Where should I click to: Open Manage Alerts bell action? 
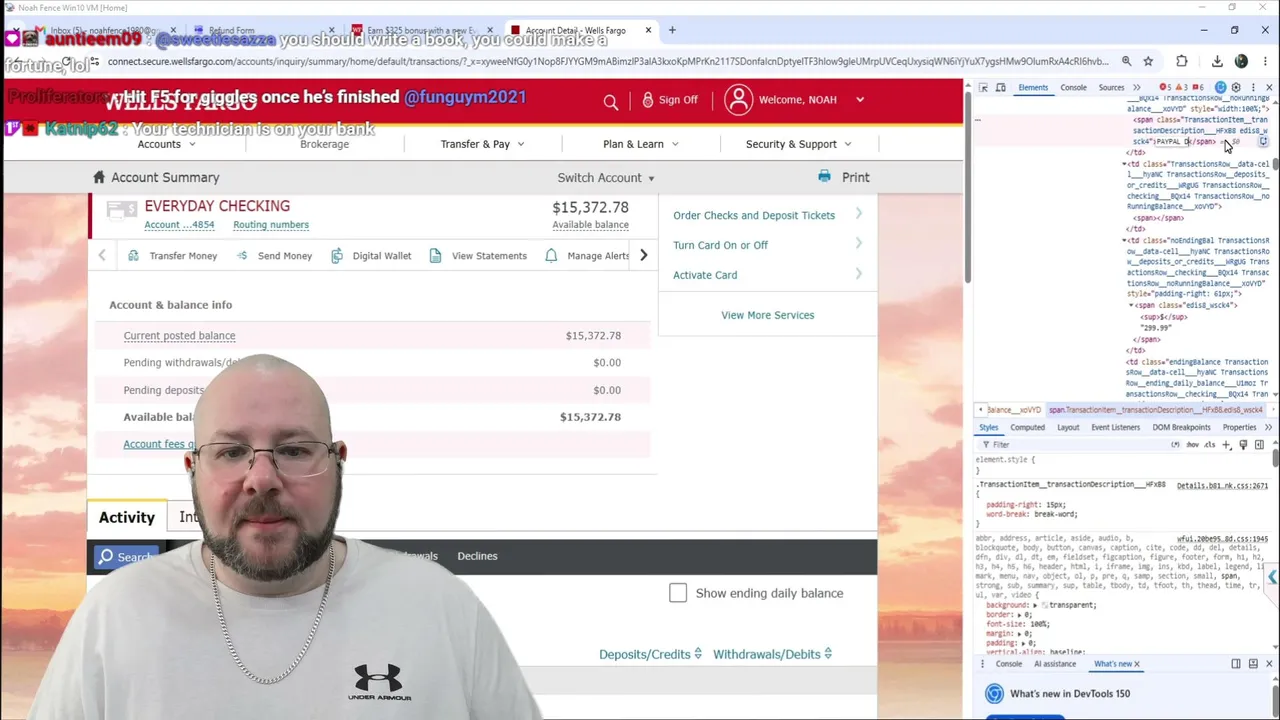(587, 256)
